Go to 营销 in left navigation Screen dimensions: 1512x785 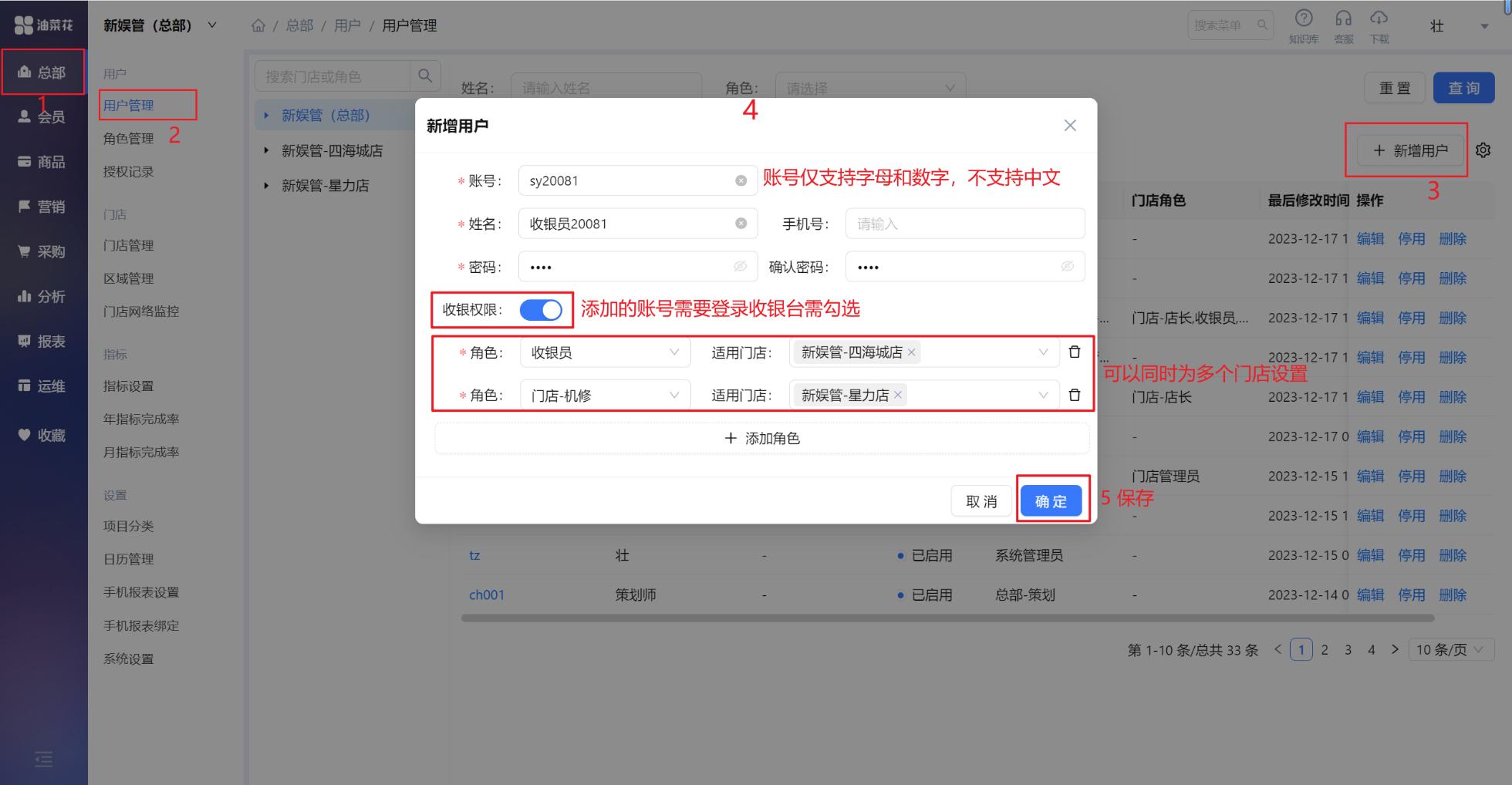tap(43, 206)
